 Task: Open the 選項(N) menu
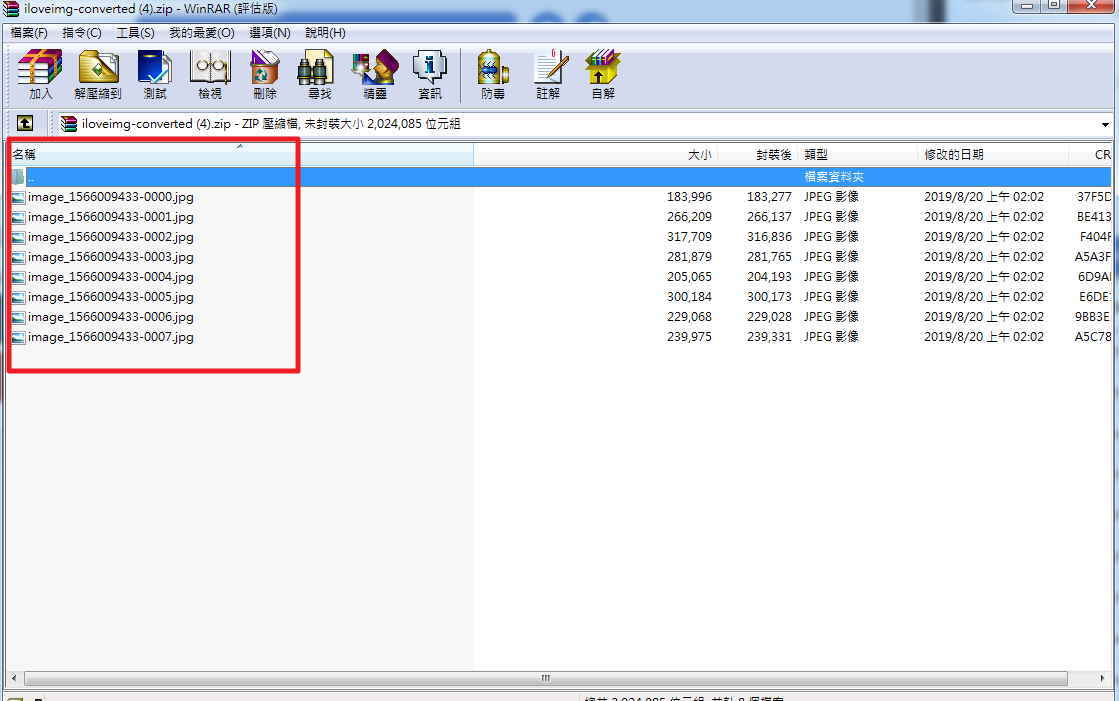point(270,33)
